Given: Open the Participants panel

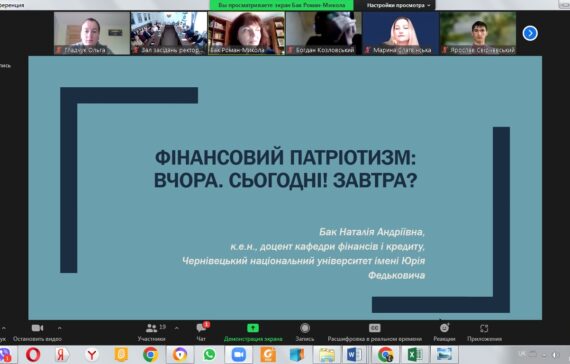Looking at the screenshot, I should point(152,332).
